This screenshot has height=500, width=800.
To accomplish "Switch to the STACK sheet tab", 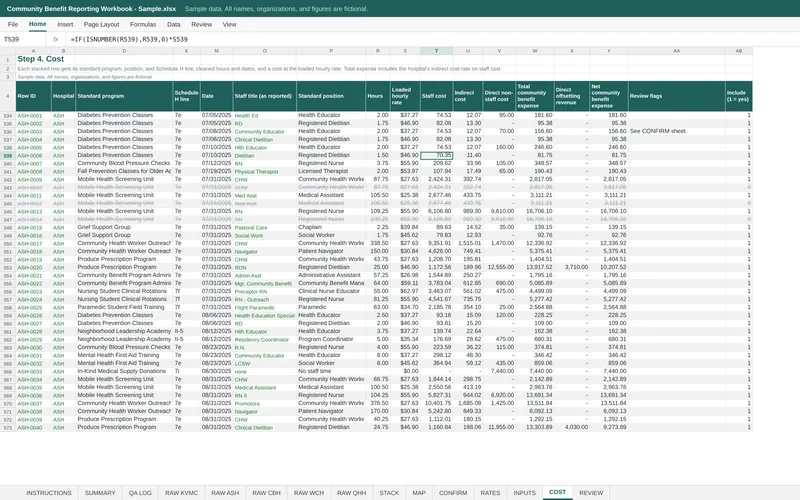I will (x=389, y=493).
